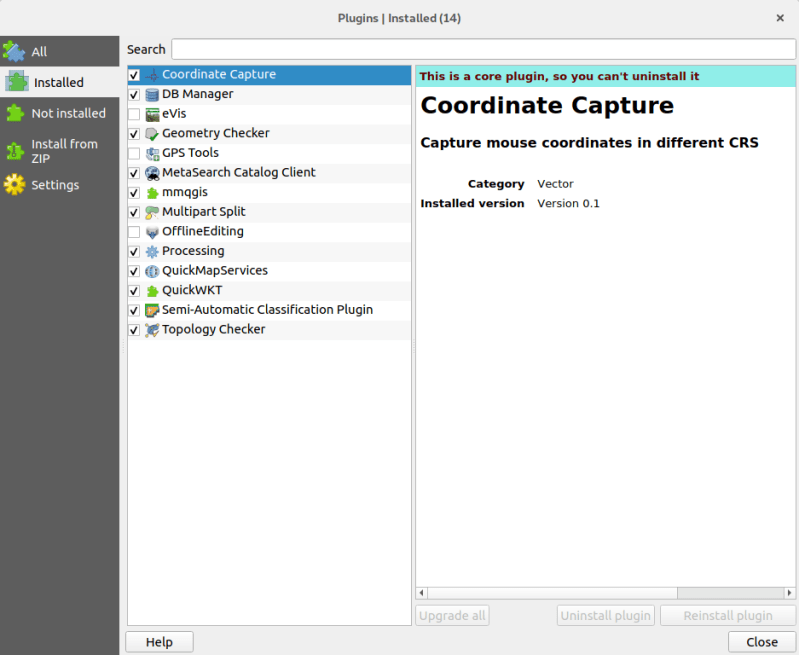Screen dimensions: 799x655
Task: Toggle the MetaSearch Catalog Client checkbox
Action: 134,173
